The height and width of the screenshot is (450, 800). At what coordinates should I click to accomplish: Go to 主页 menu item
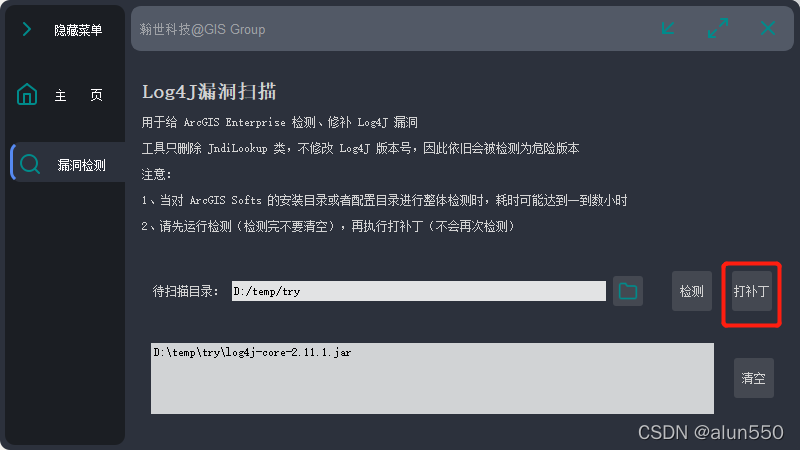tap(79, 95)
